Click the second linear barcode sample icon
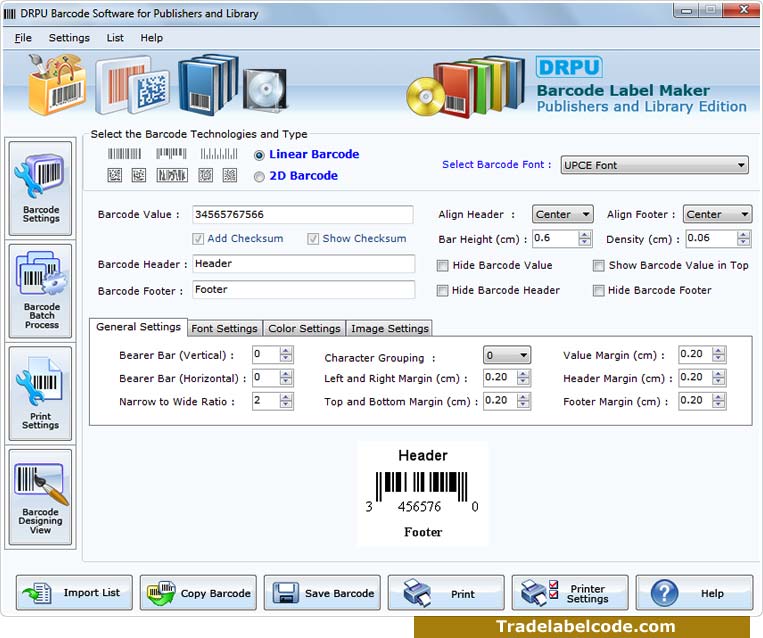 [x=171, y=154]
